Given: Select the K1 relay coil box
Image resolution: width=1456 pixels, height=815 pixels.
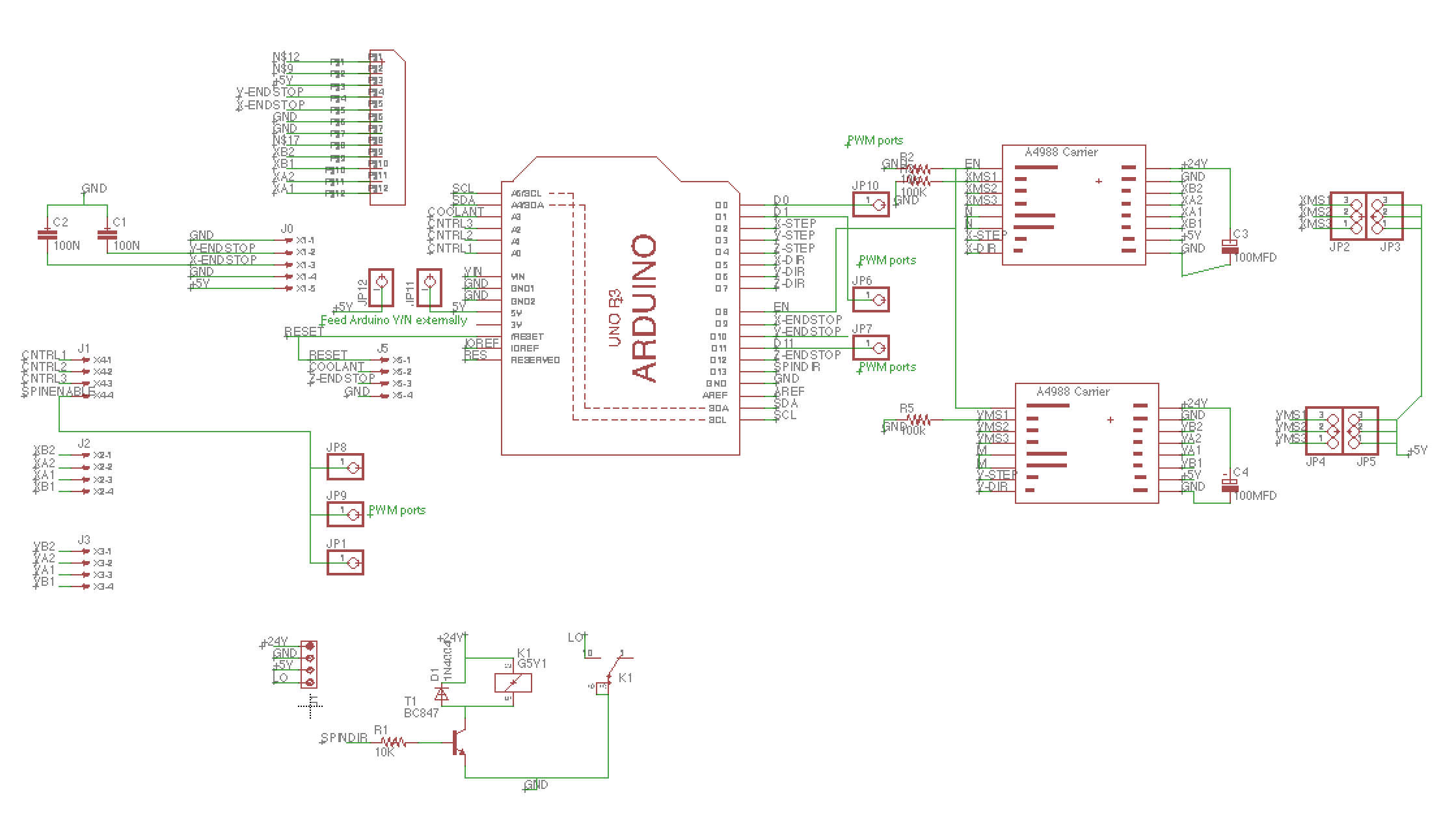Looking at the screenshot, I should coord(513,682).
